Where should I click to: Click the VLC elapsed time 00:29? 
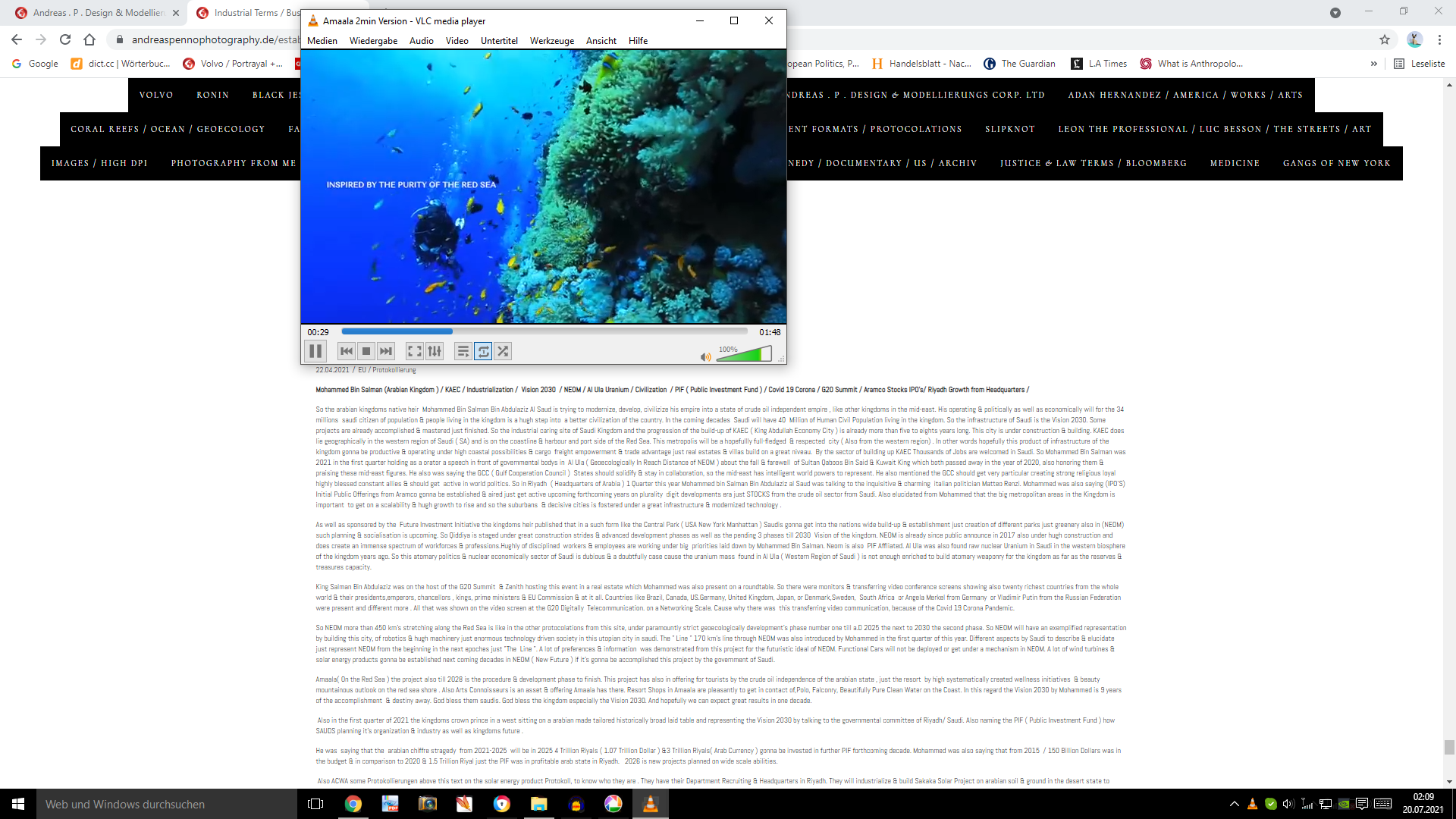[318, 332]
